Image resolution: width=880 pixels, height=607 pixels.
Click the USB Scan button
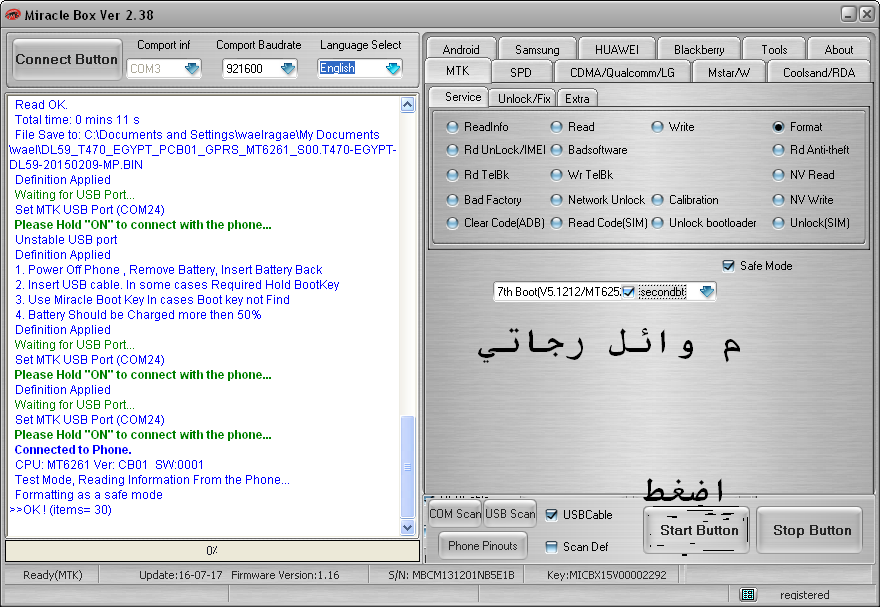point(510,514)
